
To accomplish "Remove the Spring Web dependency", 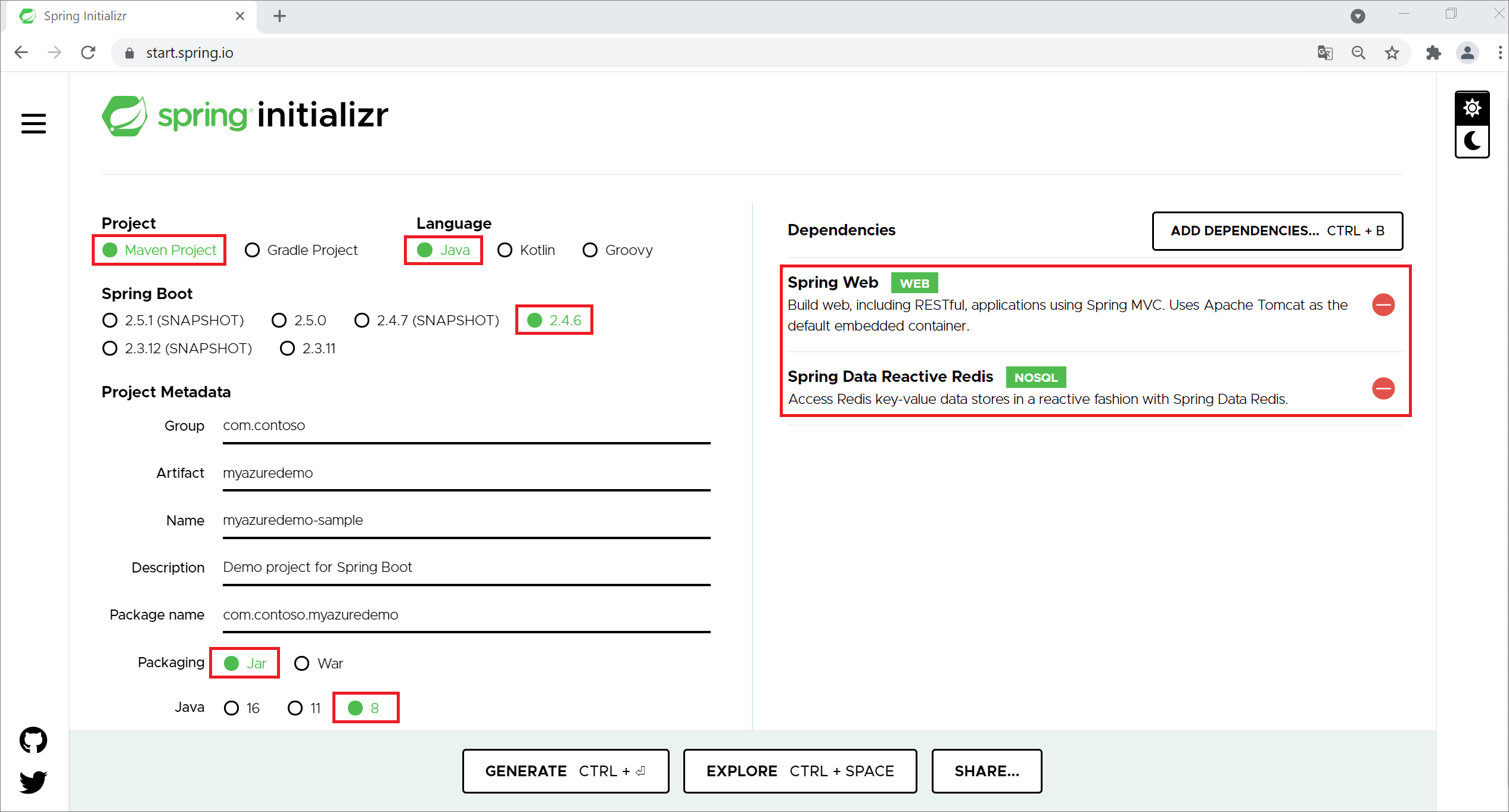I will tap(1384, 304).
